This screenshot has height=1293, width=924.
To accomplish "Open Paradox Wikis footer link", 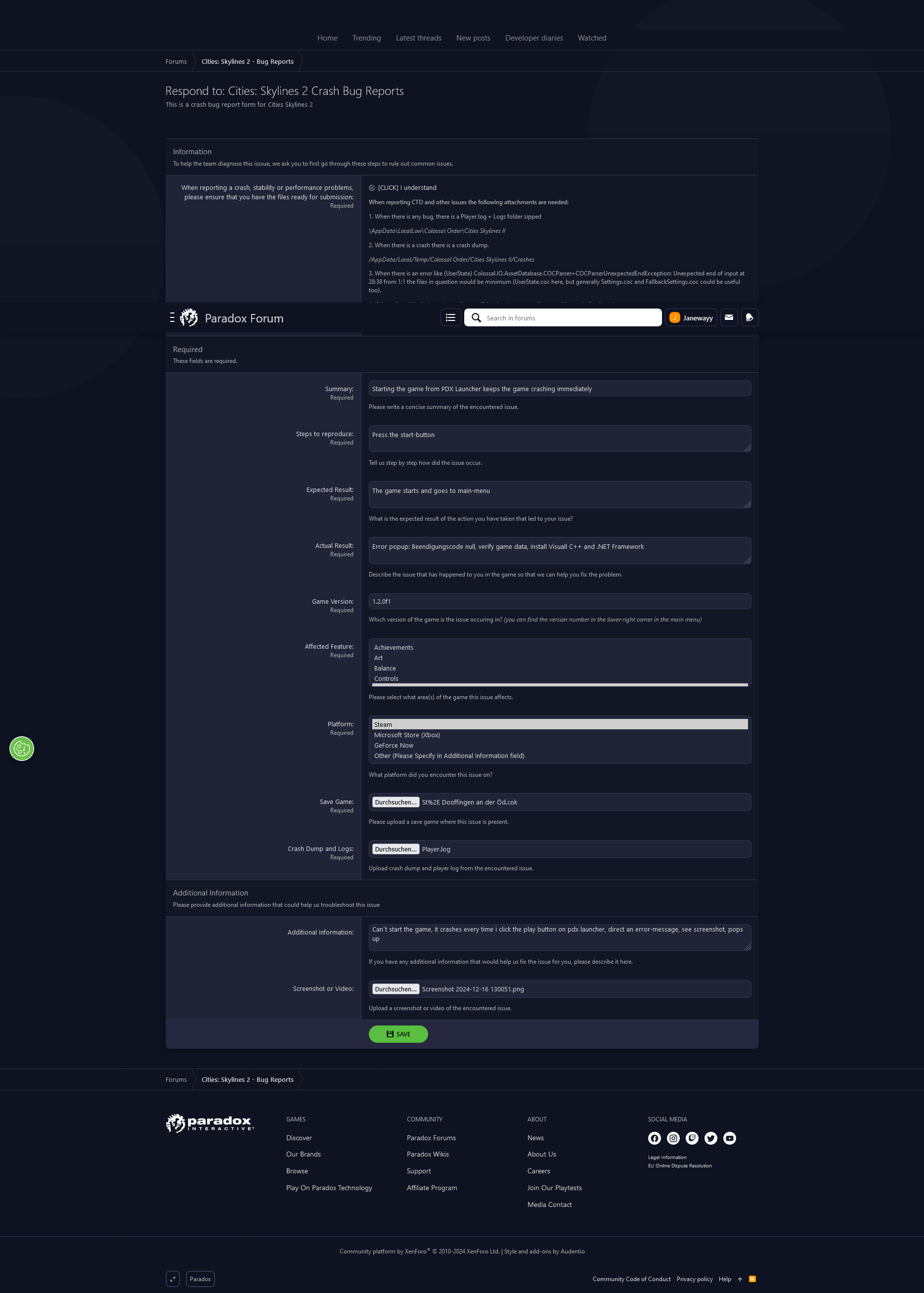I will point(428,1154).
